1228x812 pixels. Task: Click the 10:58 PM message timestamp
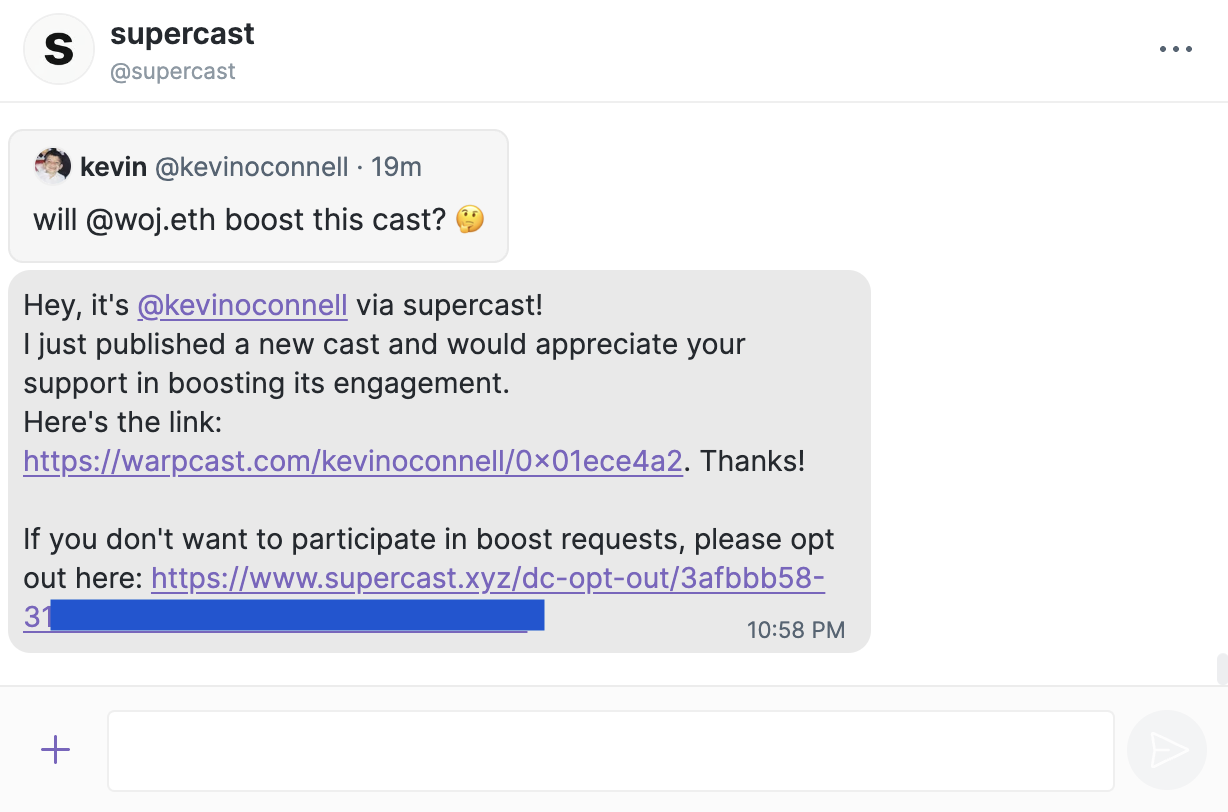(796, 630)
